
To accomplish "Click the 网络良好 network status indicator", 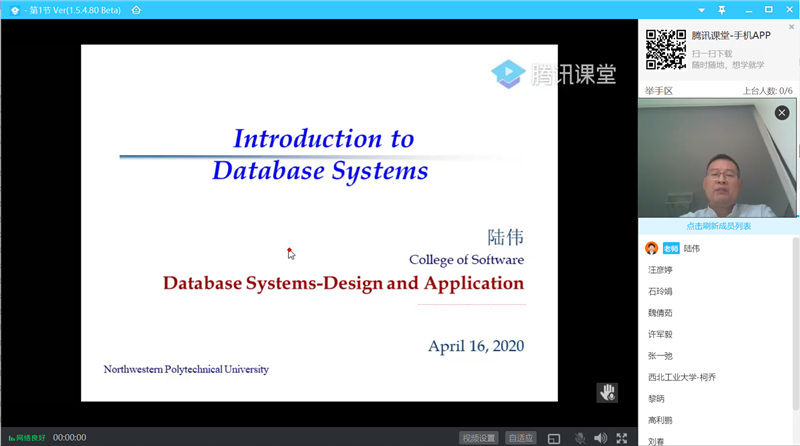I will point(27,438).
